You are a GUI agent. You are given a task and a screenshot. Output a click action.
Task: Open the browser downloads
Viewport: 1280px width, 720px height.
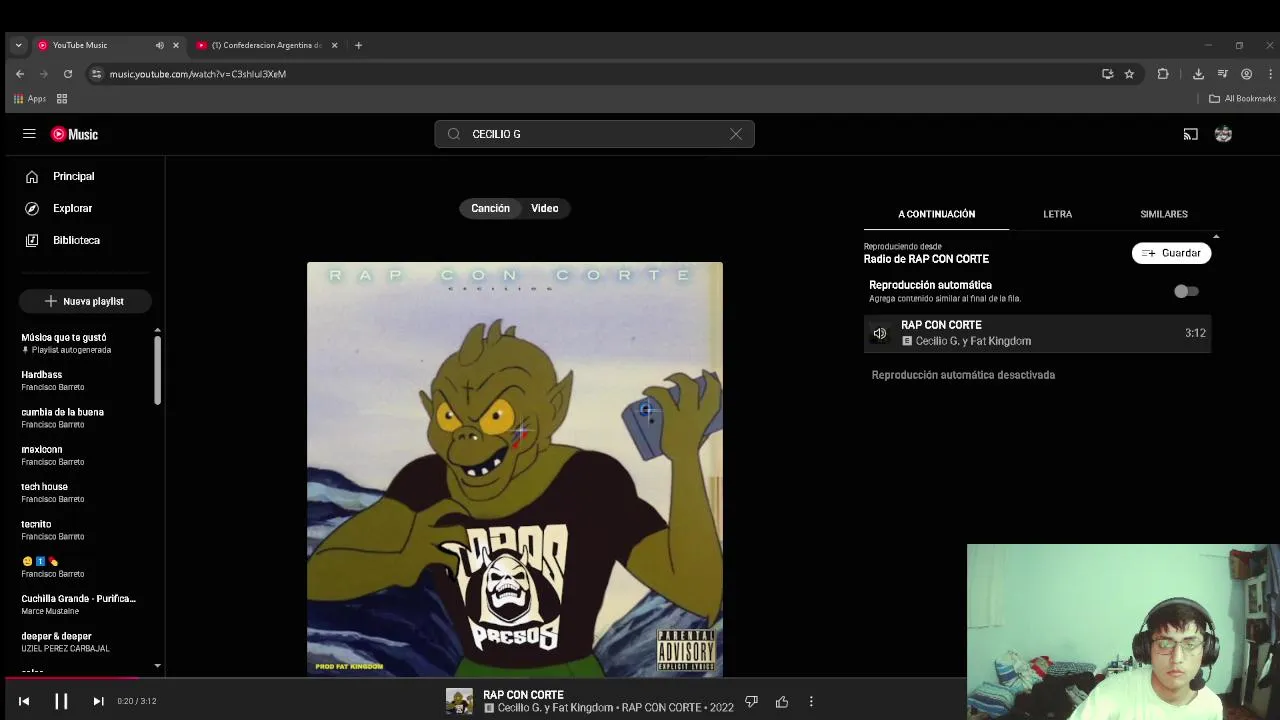pyautogui.click(x=1198, y=74)
